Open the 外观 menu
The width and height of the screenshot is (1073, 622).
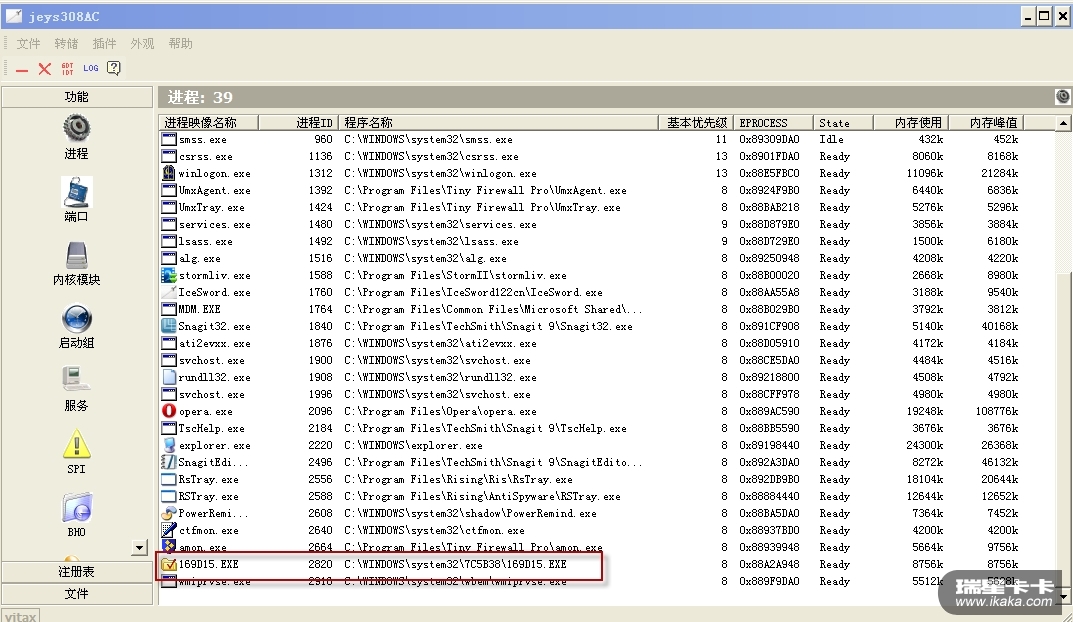click(142, 44)
